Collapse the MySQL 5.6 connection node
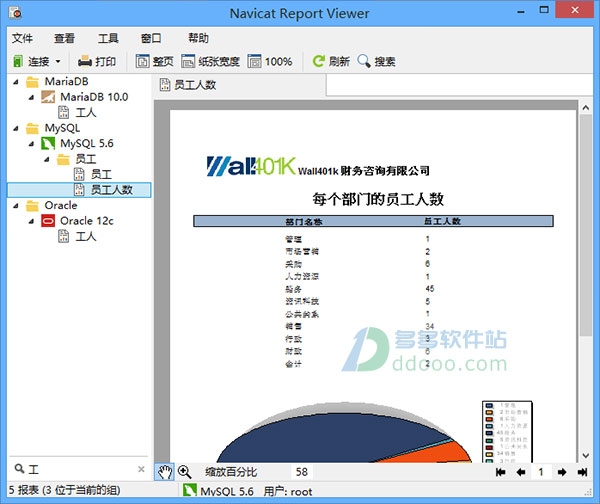 coord(31,144)
